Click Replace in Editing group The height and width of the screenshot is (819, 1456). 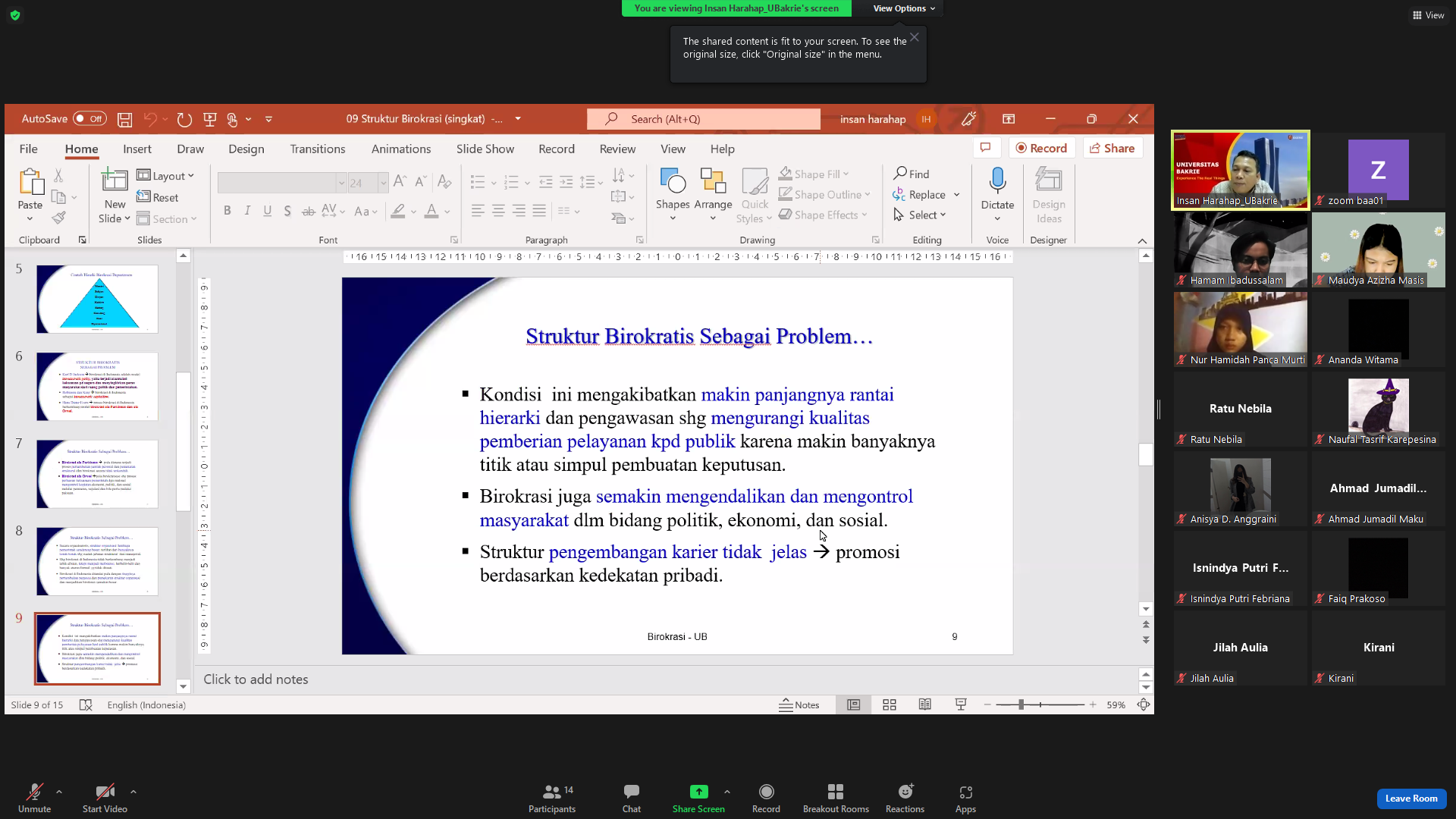(x=920, y=194)
